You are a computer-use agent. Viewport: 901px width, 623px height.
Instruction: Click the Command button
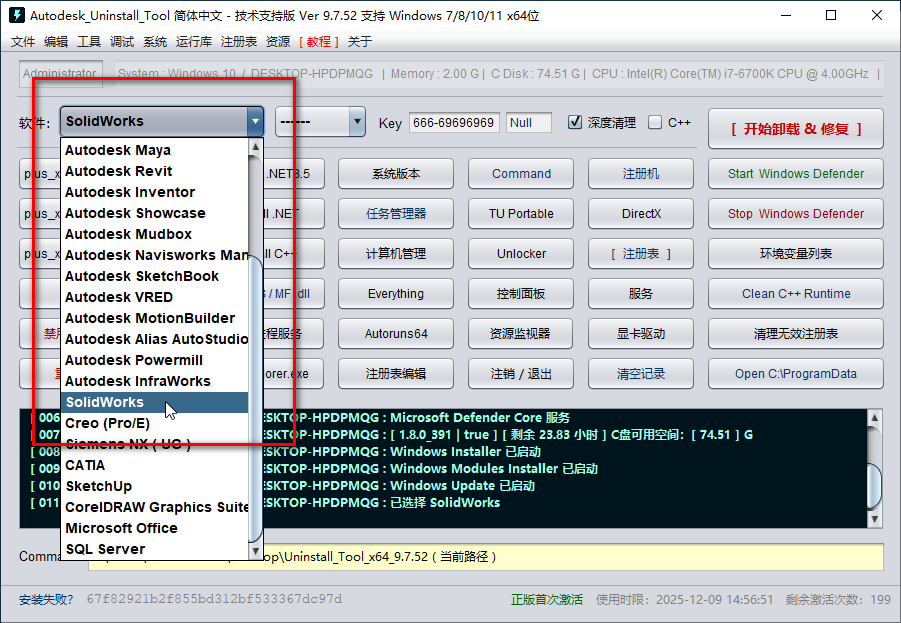[x=521, y=174]
